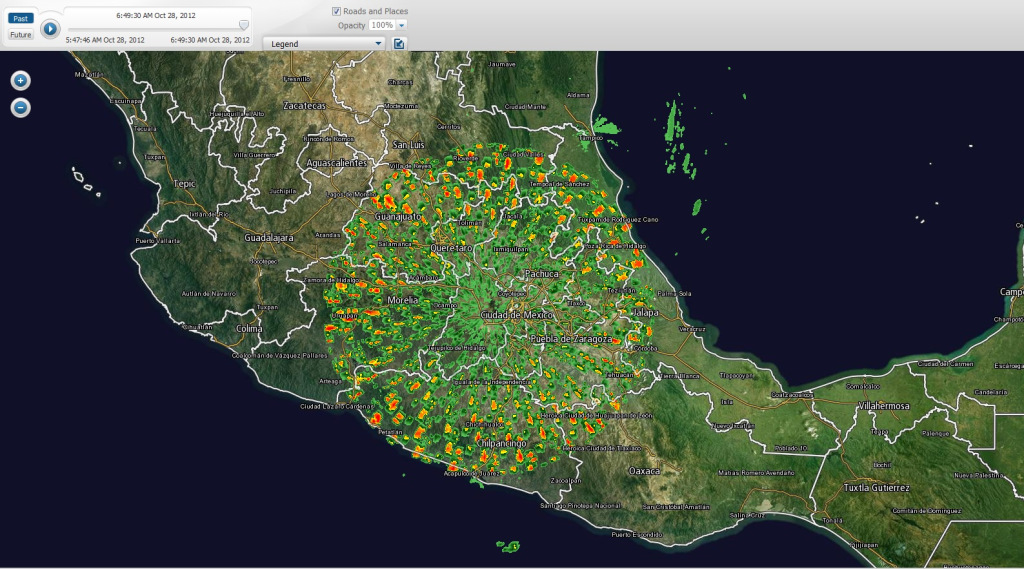Click the Guadalajara map label

click(x=269, y=238)
